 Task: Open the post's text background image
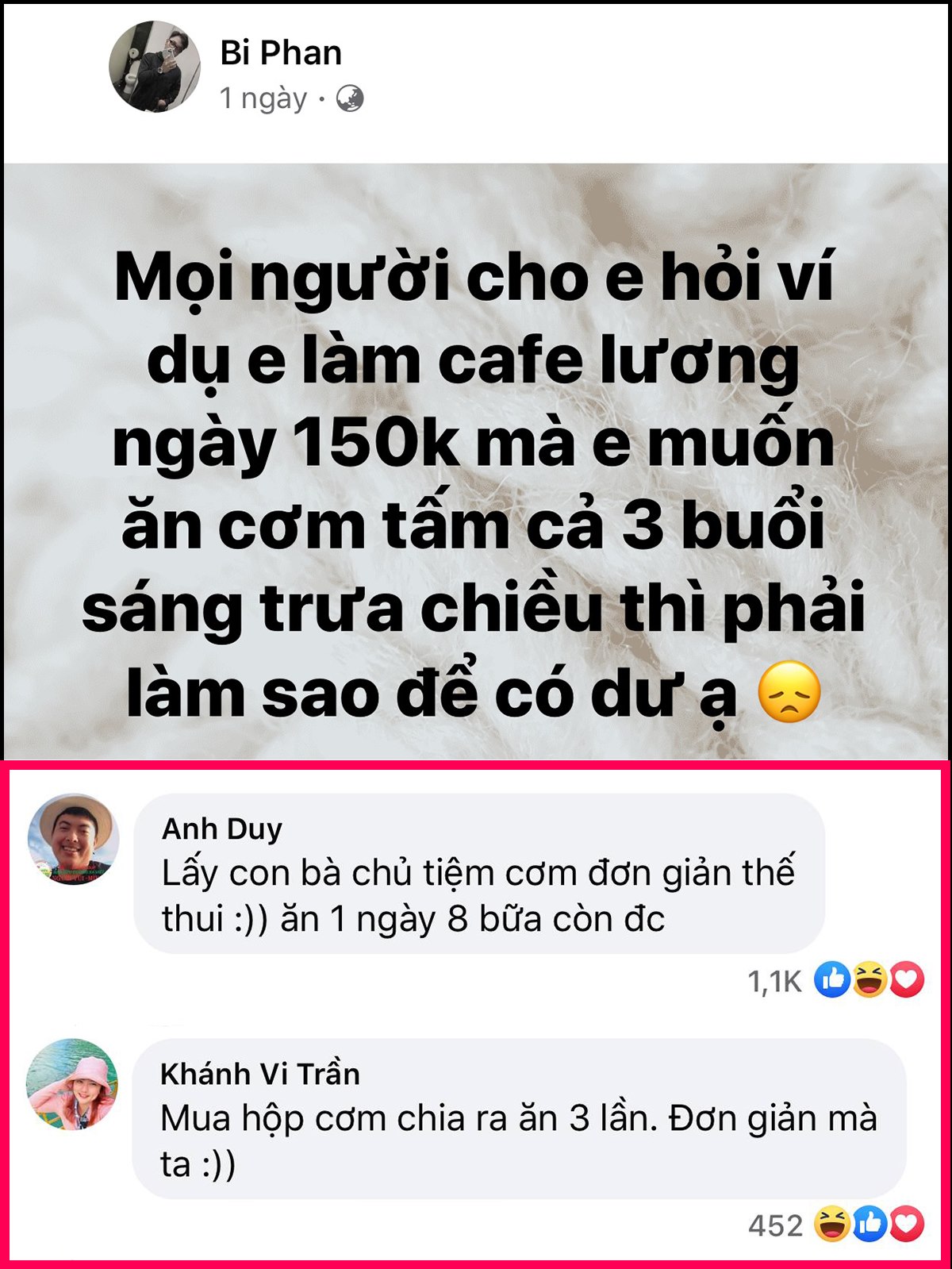coord(476,461)
